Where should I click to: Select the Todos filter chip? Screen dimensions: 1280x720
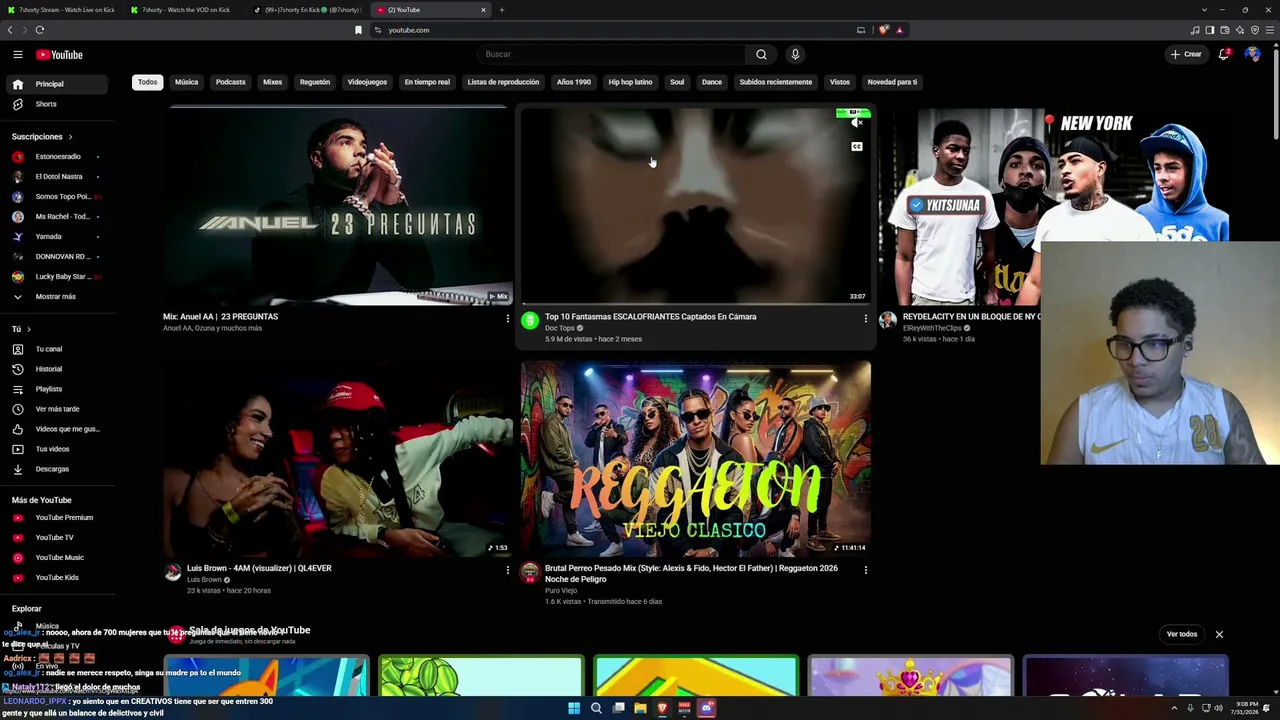tap(147, 82)
